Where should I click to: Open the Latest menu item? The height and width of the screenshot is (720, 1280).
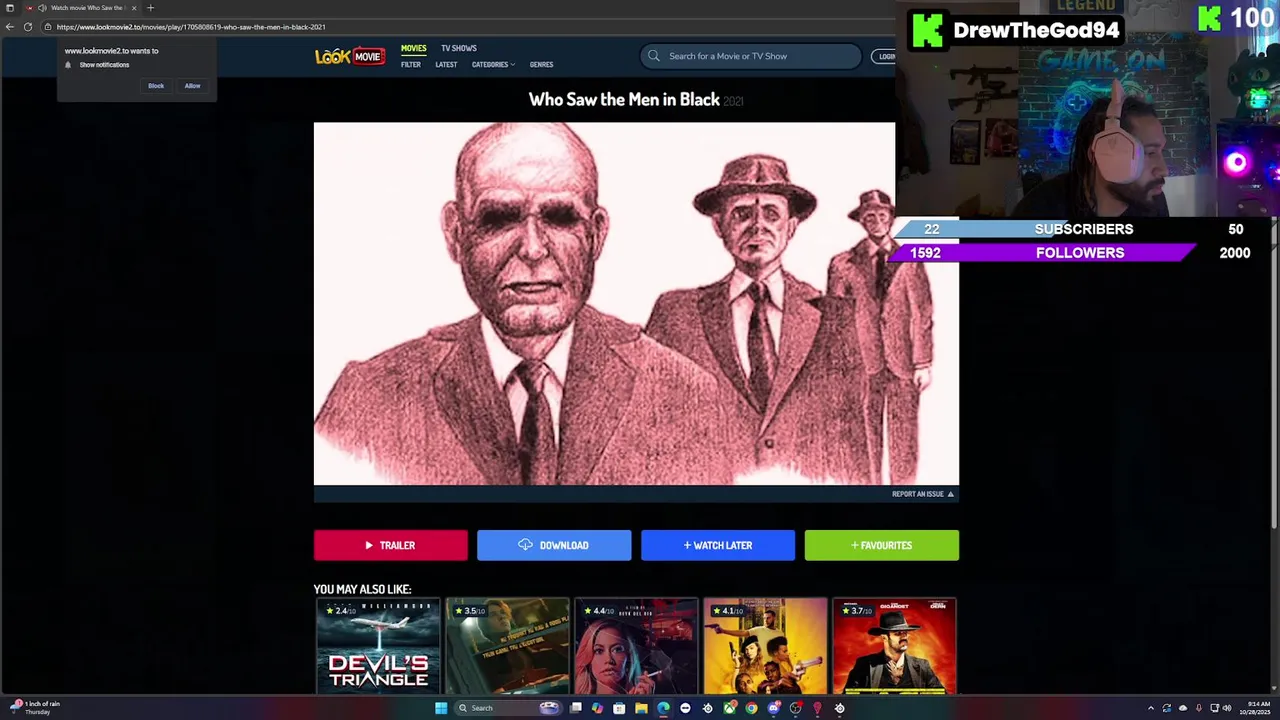[x=446, y=65]
